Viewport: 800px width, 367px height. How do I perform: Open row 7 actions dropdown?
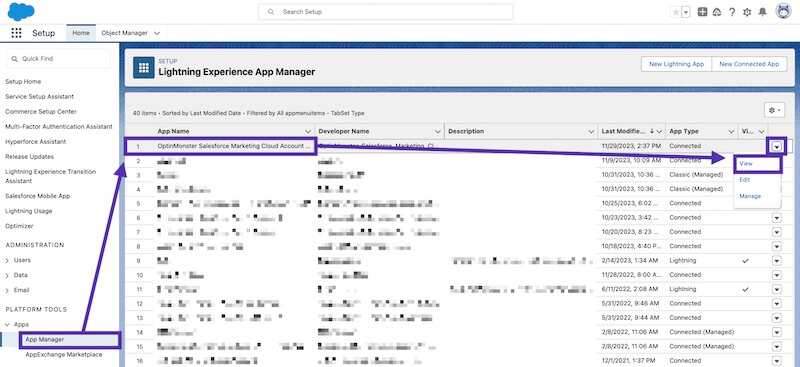pos(777,232)
